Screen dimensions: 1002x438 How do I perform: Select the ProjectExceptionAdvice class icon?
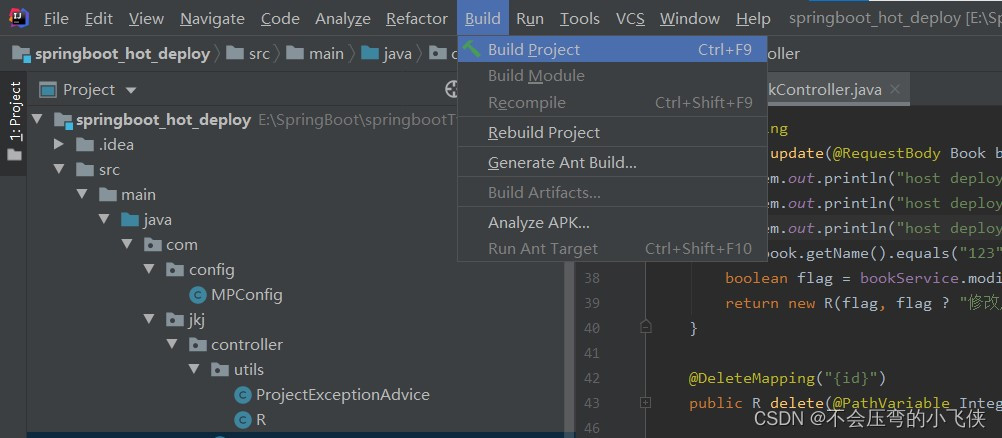[242, 395]
